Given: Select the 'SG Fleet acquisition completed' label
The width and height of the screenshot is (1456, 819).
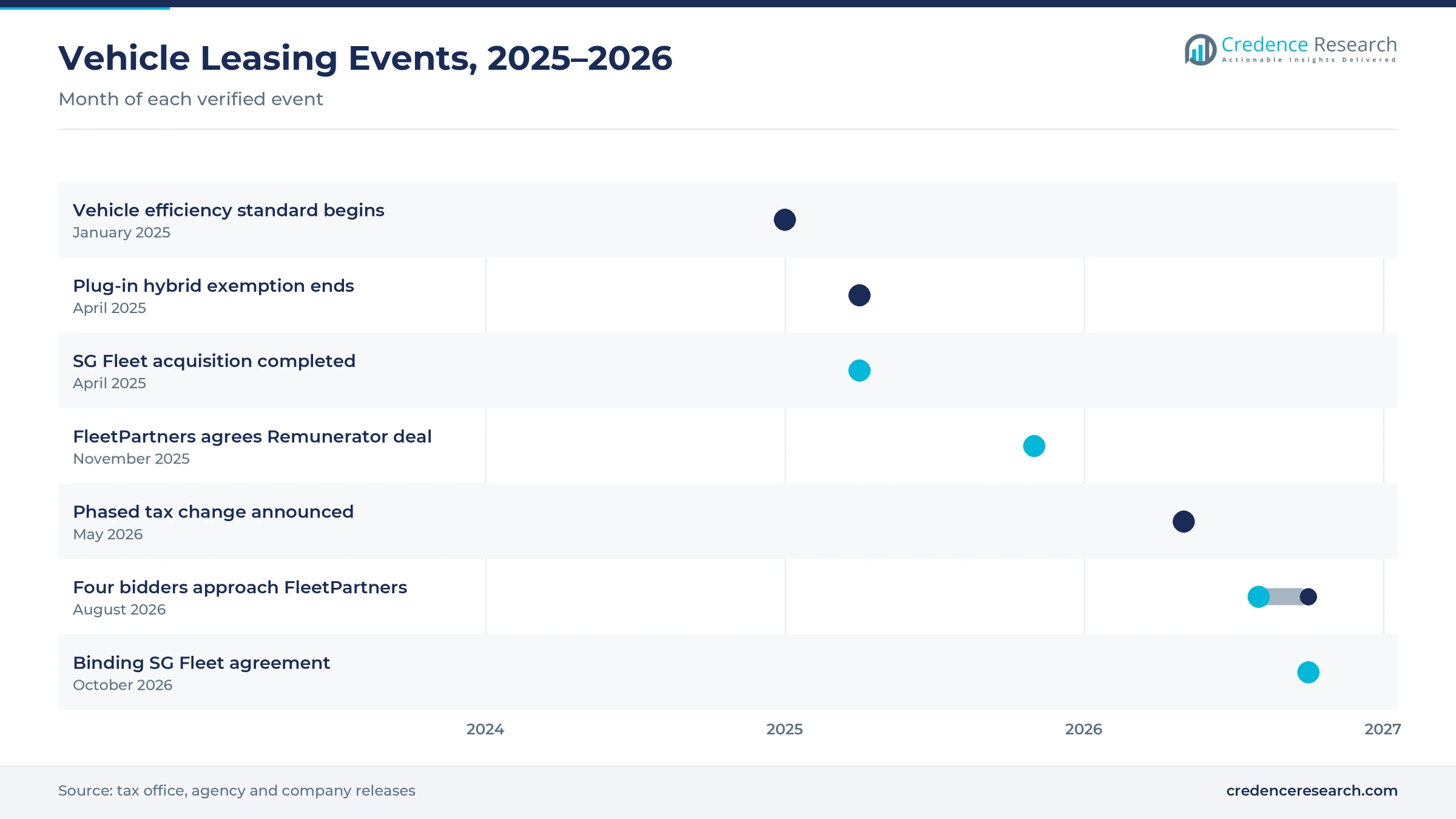Looking at the screenshot, I should click(x=214, y=361).
